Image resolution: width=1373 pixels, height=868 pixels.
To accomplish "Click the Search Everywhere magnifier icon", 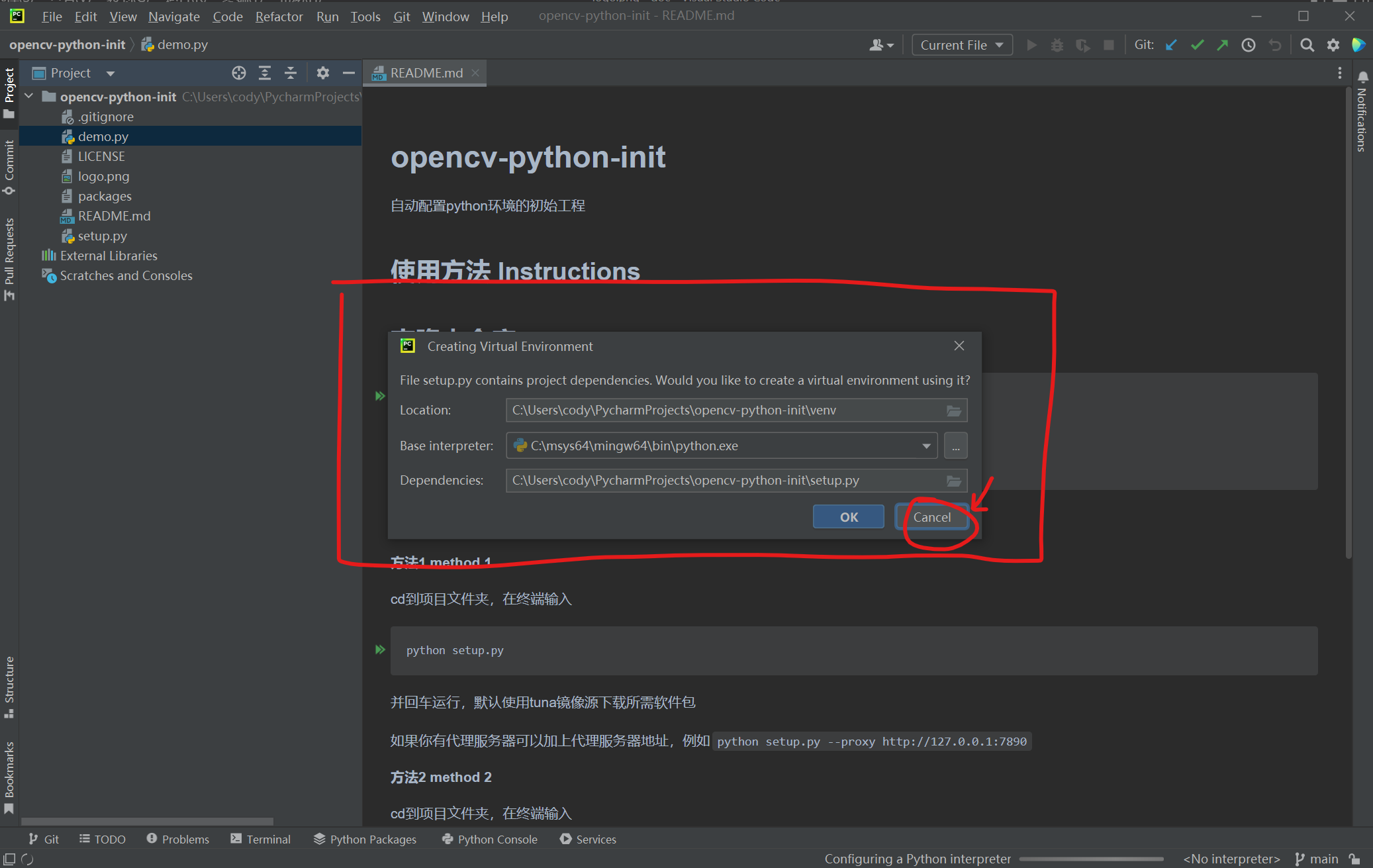I will (x=1307, y=45).
